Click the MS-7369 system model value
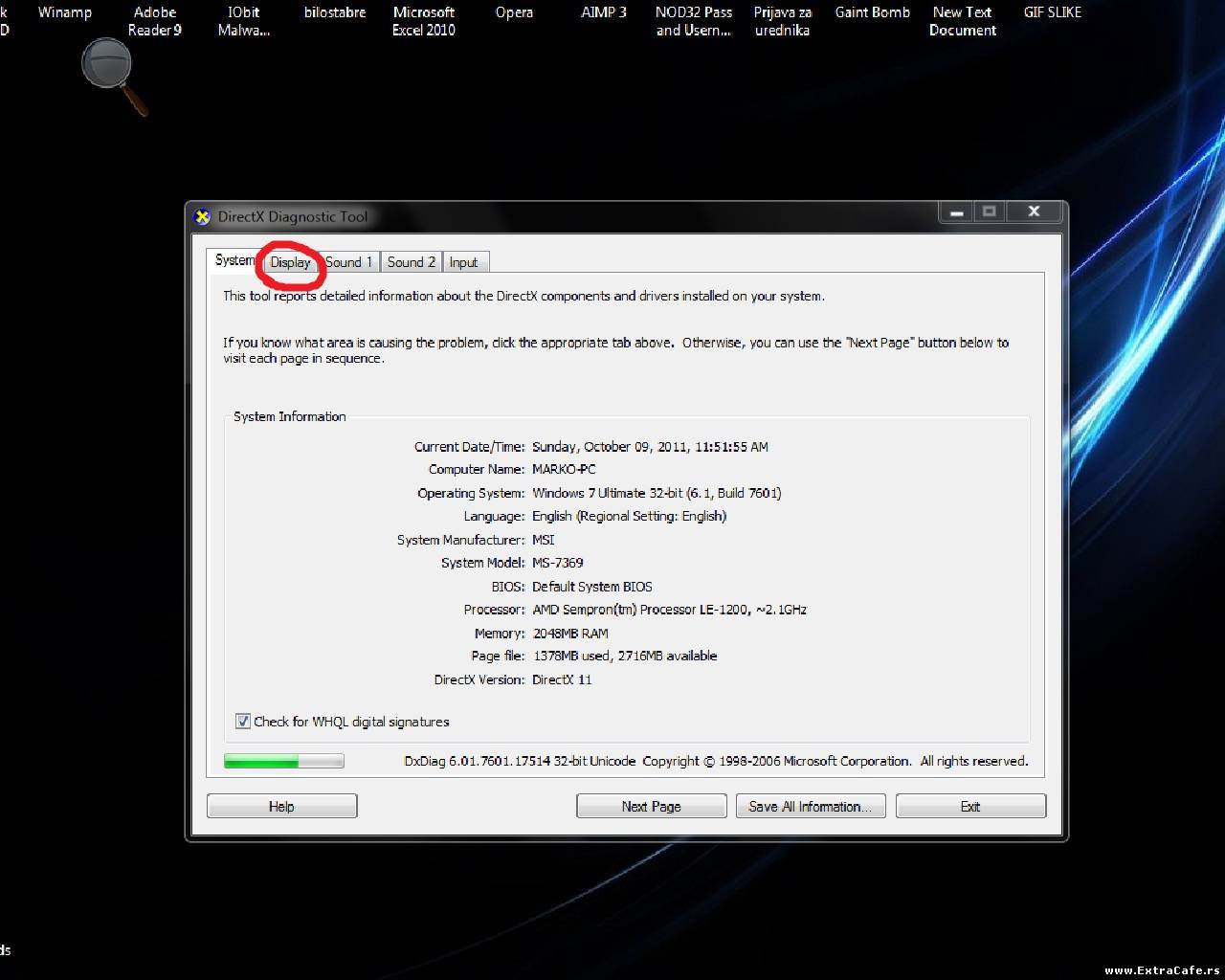The image size is (1225, 980). (558, 563)
